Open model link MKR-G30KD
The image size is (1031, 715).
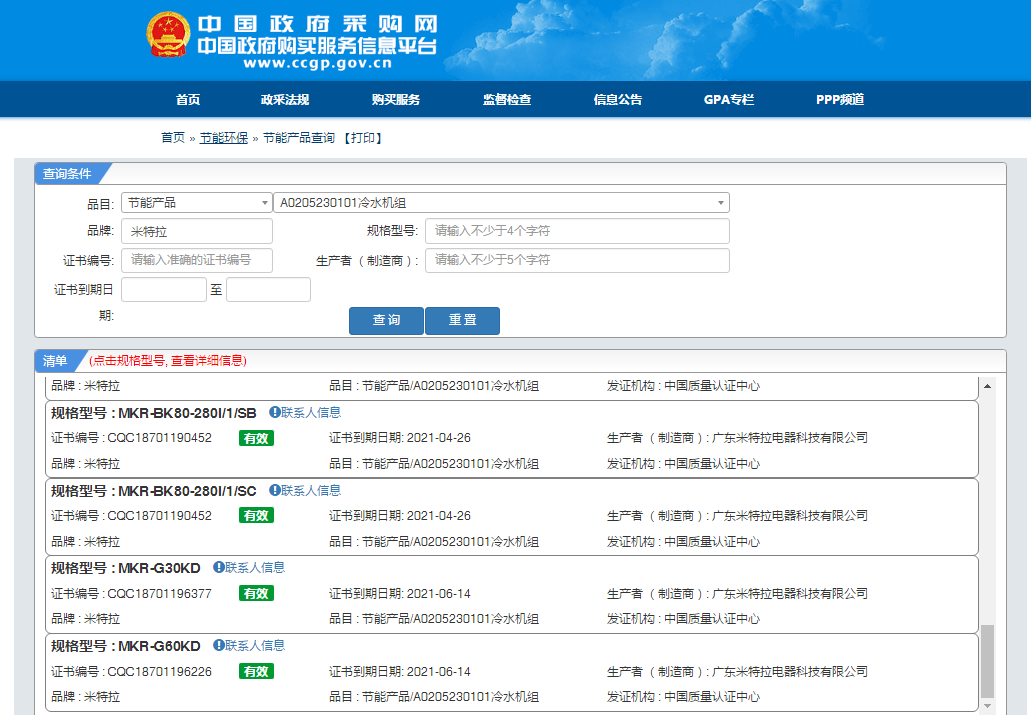pos(159,568)
